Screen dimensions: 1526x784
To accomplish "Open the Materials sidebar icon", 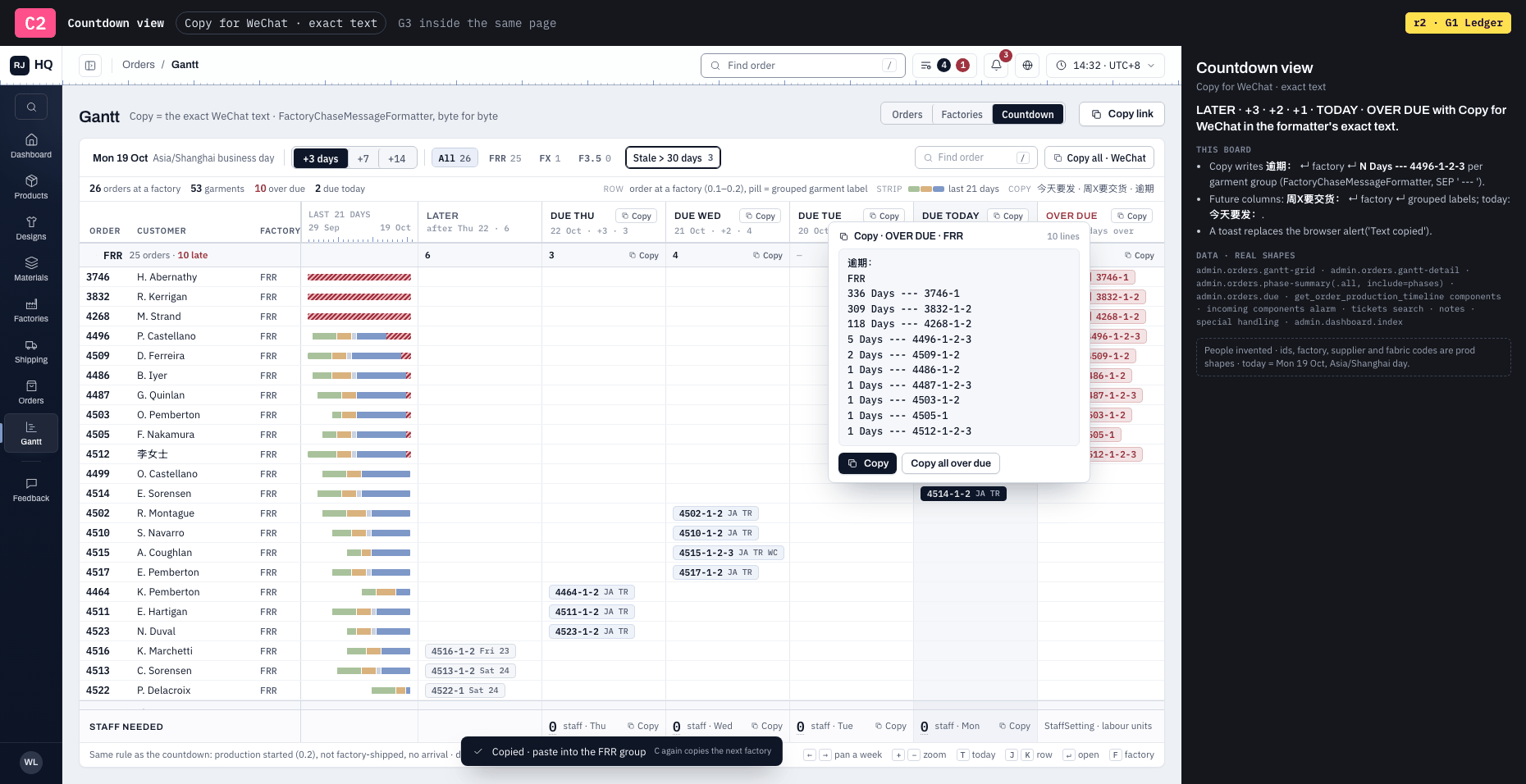I will click(x=31, y=269).
